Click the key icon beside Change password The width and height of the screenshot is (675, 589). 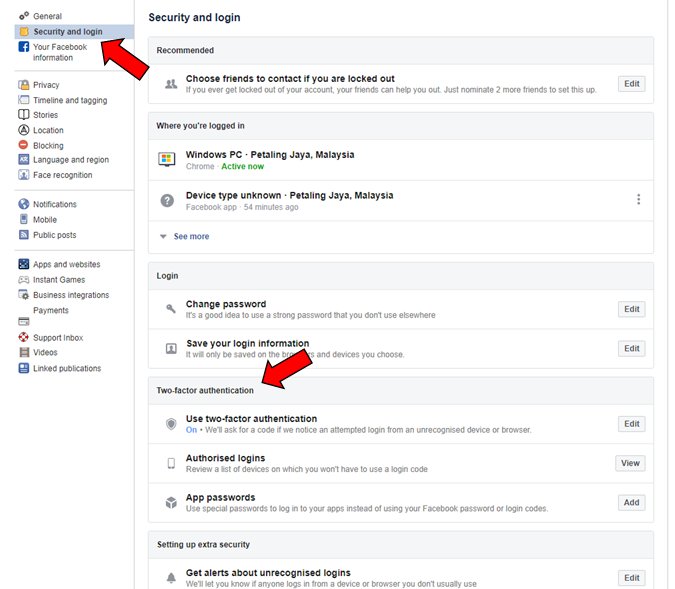pos(171,308)
